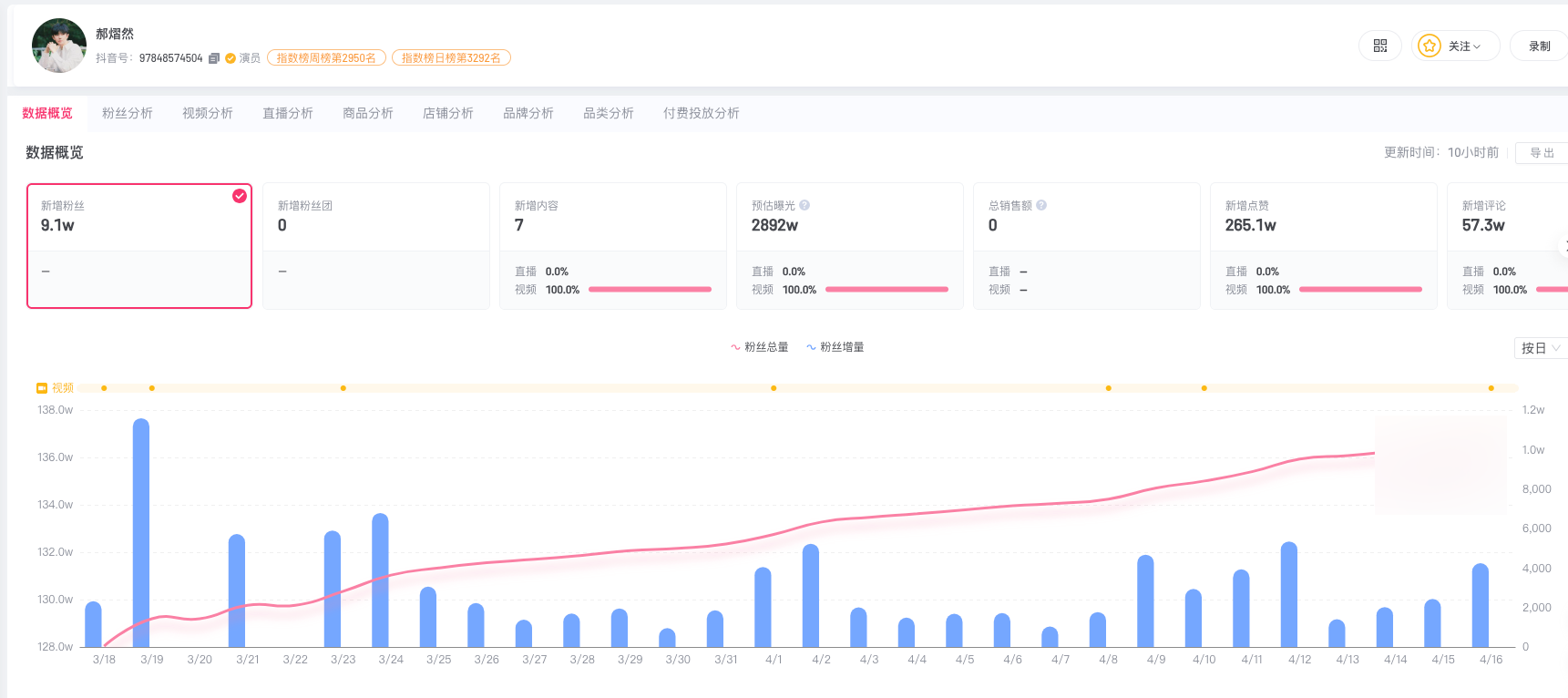Open the 直播分析 tab
Screen dimensions: 1568x698
tap(288, 113)
